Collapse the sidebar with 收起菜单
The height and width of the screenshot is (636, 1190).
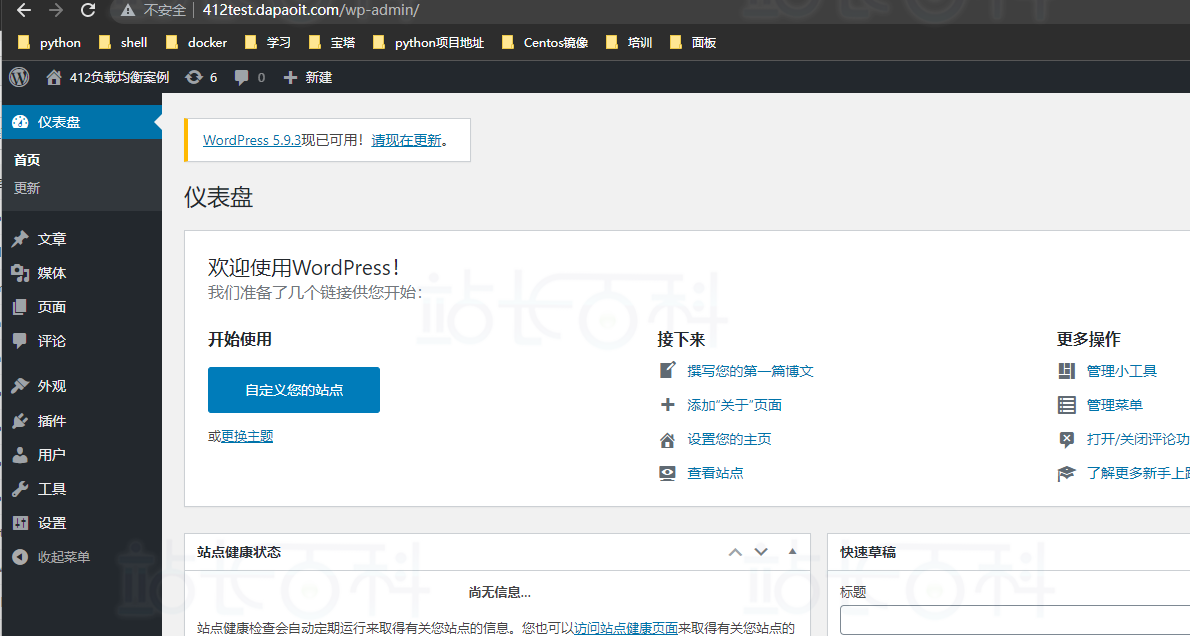[52, 557]
